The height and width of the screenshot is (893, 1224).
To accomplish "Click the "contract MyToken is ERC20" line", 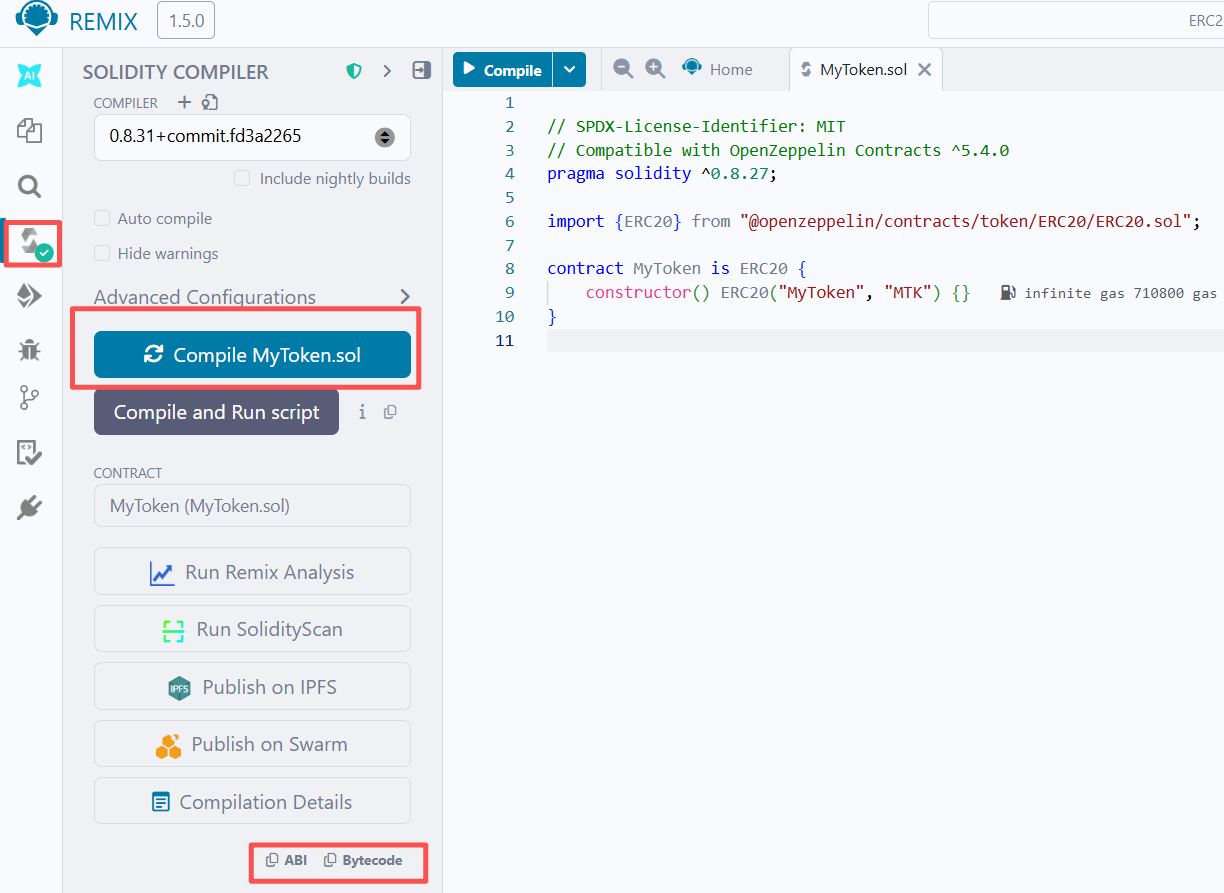I will [677, 268].
